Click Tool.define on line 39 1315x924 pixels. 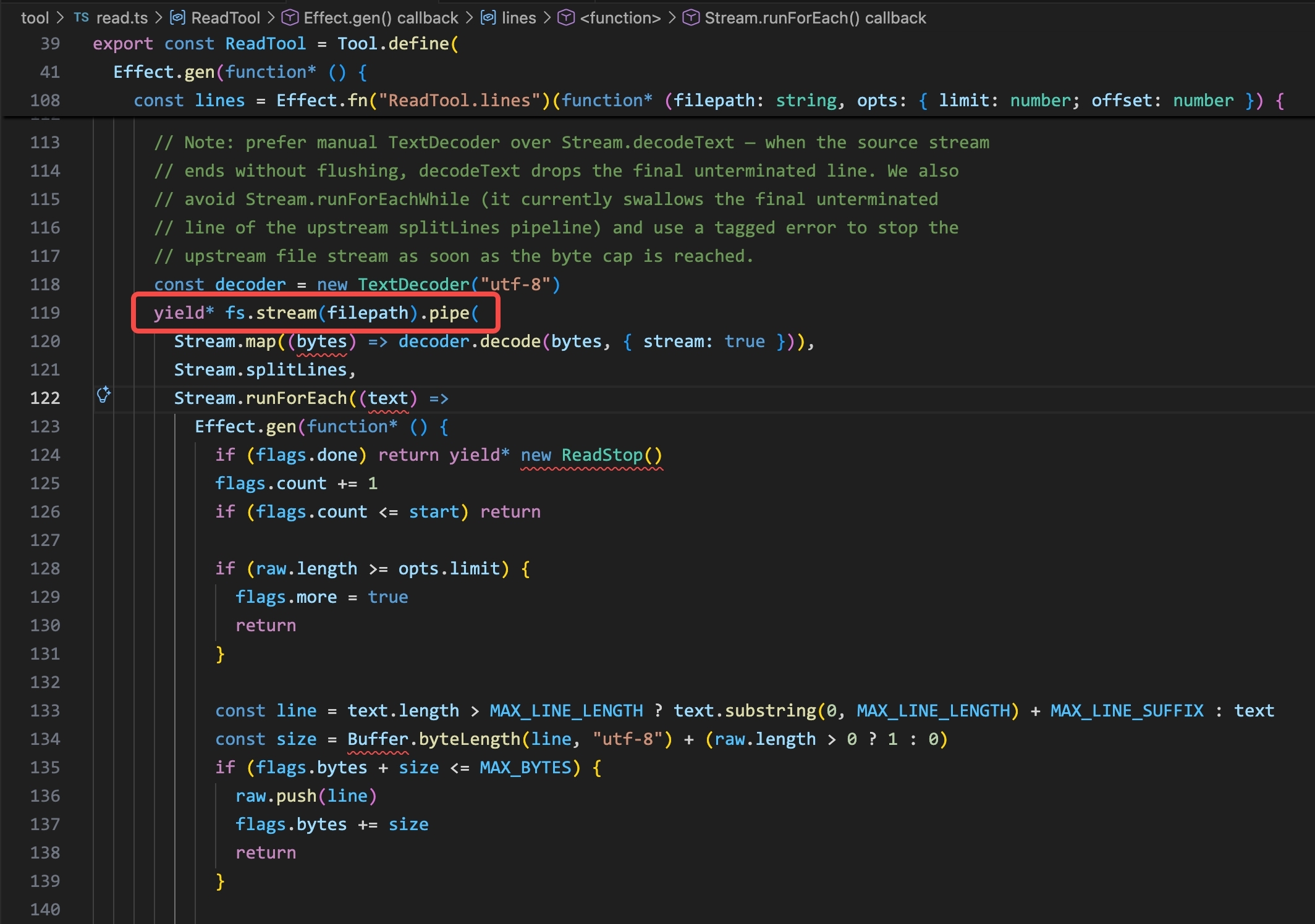pyautogui.click(x=393, y=44)
